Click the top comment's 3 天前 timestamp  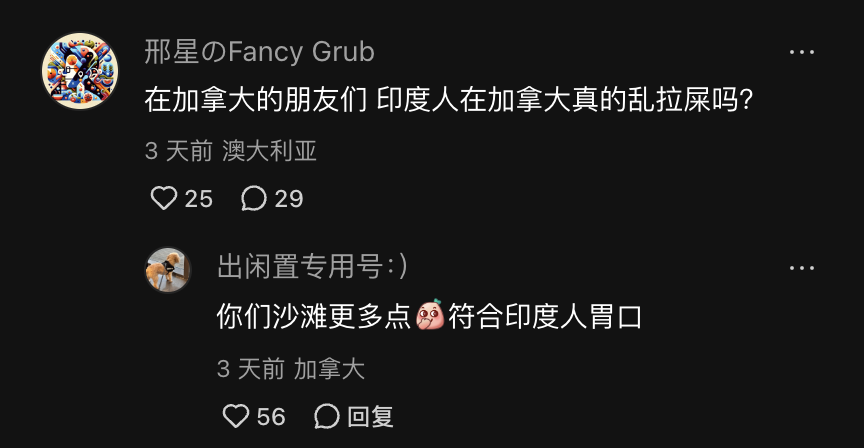pos(179,151)
